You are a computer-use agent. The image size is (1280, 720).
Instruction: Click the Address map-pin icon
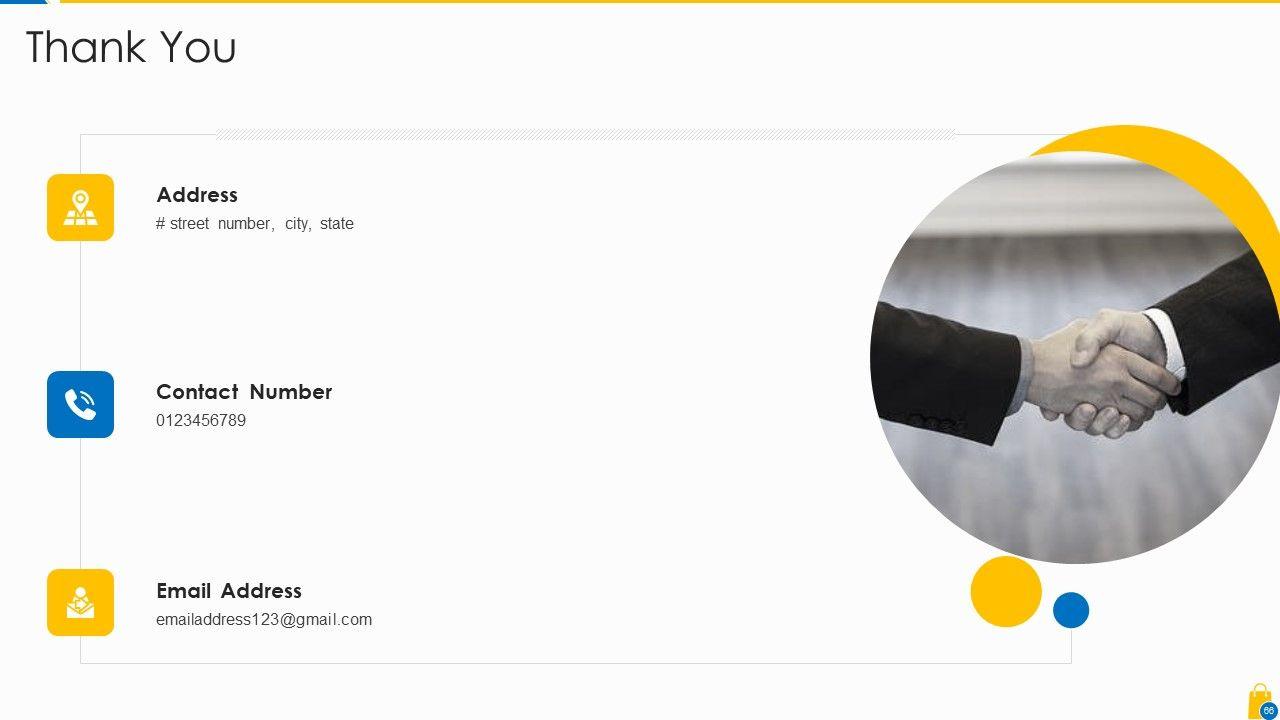click(x=80, y=208)
